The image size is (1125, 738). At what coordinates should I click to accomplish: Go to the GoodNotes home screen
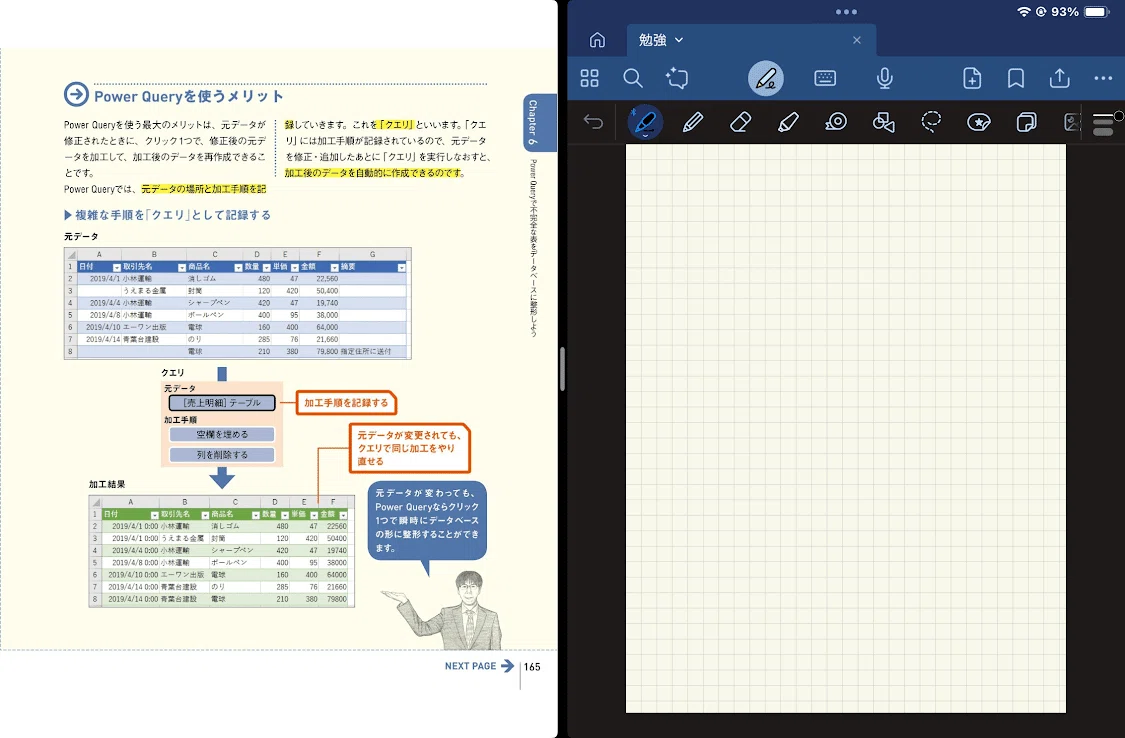click(597, 40)
